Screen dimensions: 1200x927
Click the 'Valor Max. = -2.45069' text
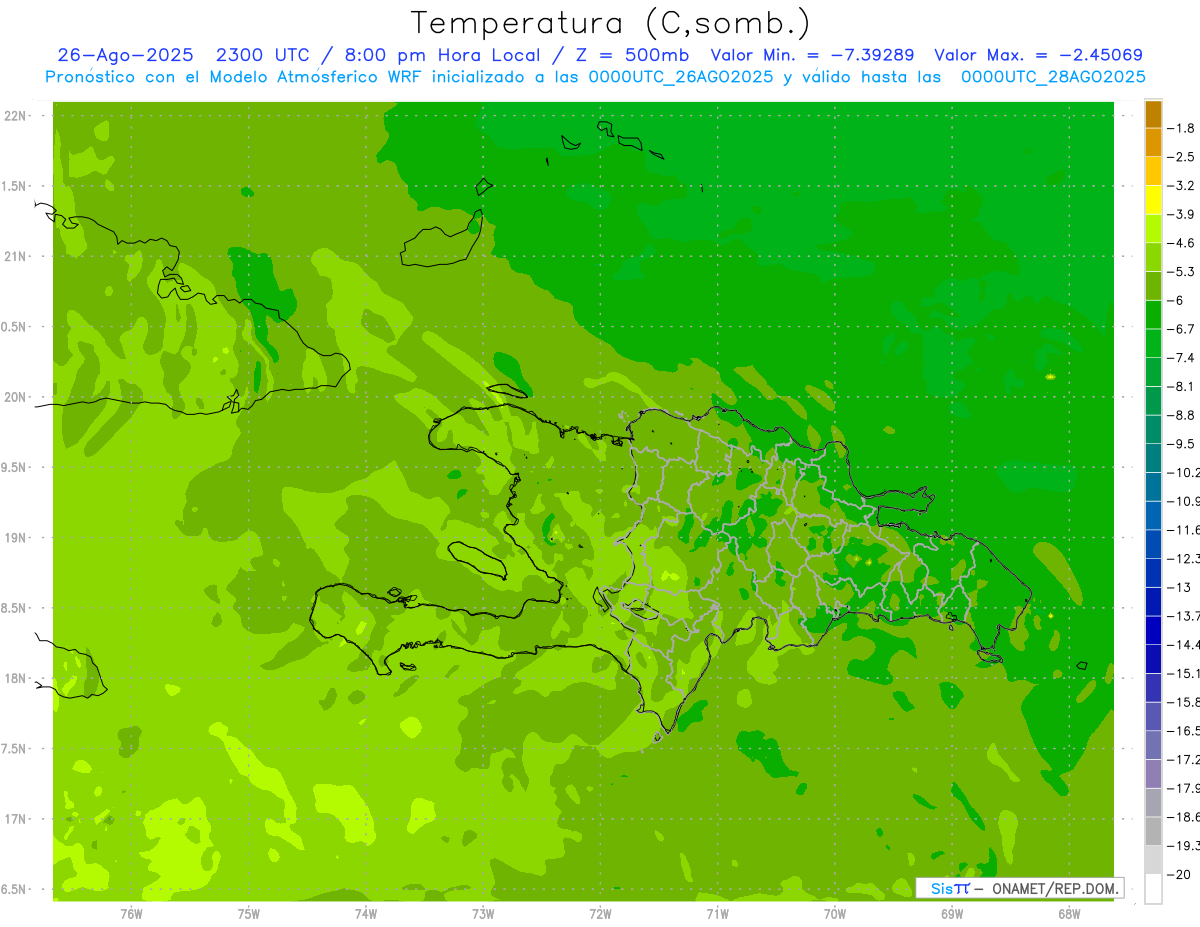click(x=1037, y=55)
